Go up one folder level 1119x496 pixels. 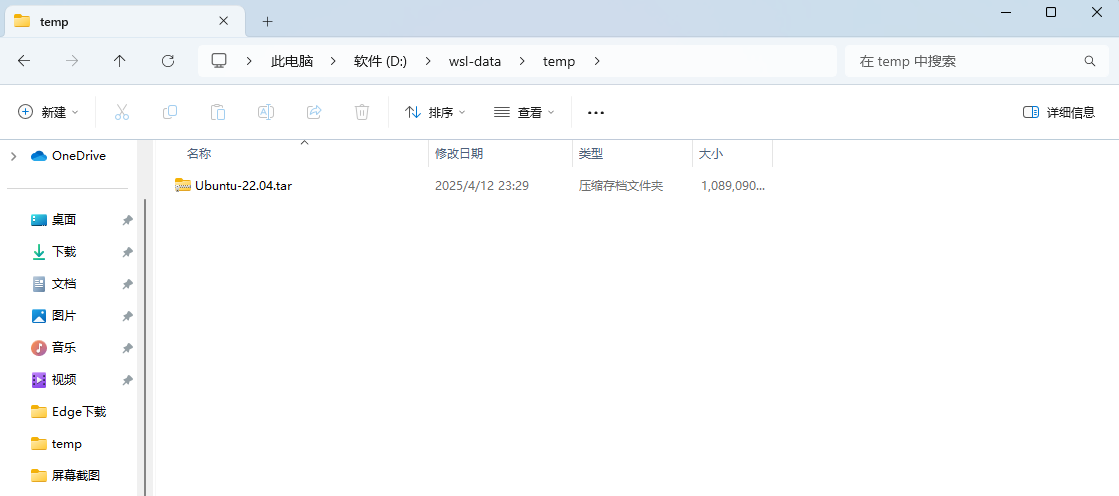point(120,61)
